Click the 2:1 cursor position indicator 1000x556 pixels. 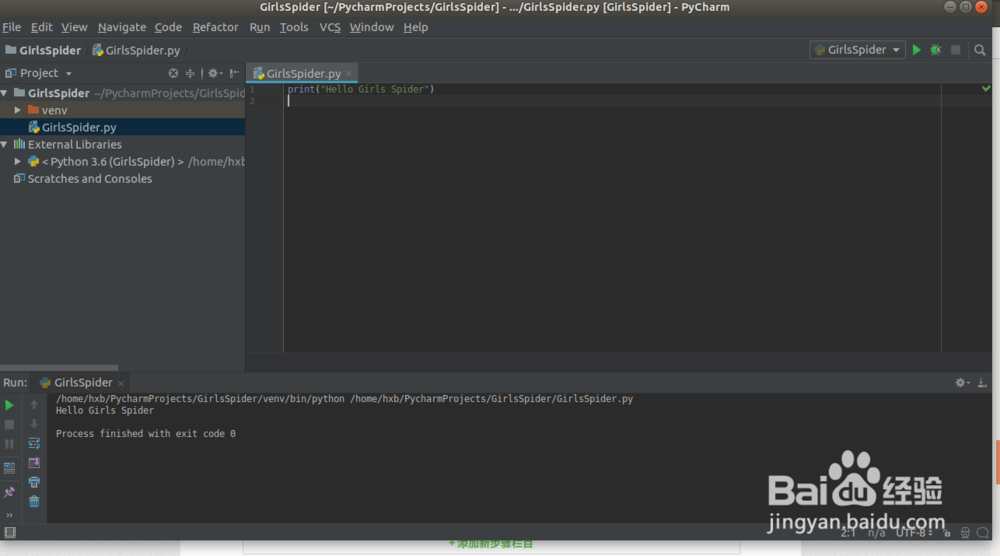pos(848,532)
